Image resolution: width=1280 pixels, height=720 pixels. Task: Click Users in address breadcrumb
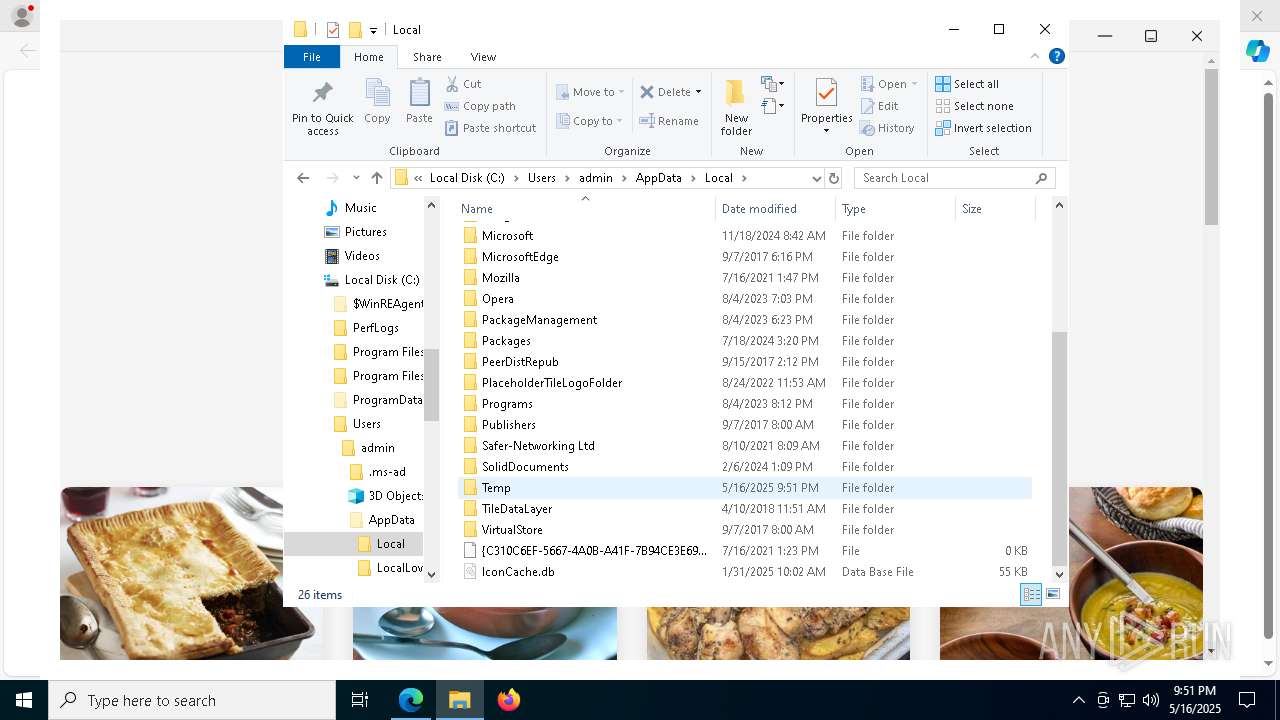tap(541, 178)
